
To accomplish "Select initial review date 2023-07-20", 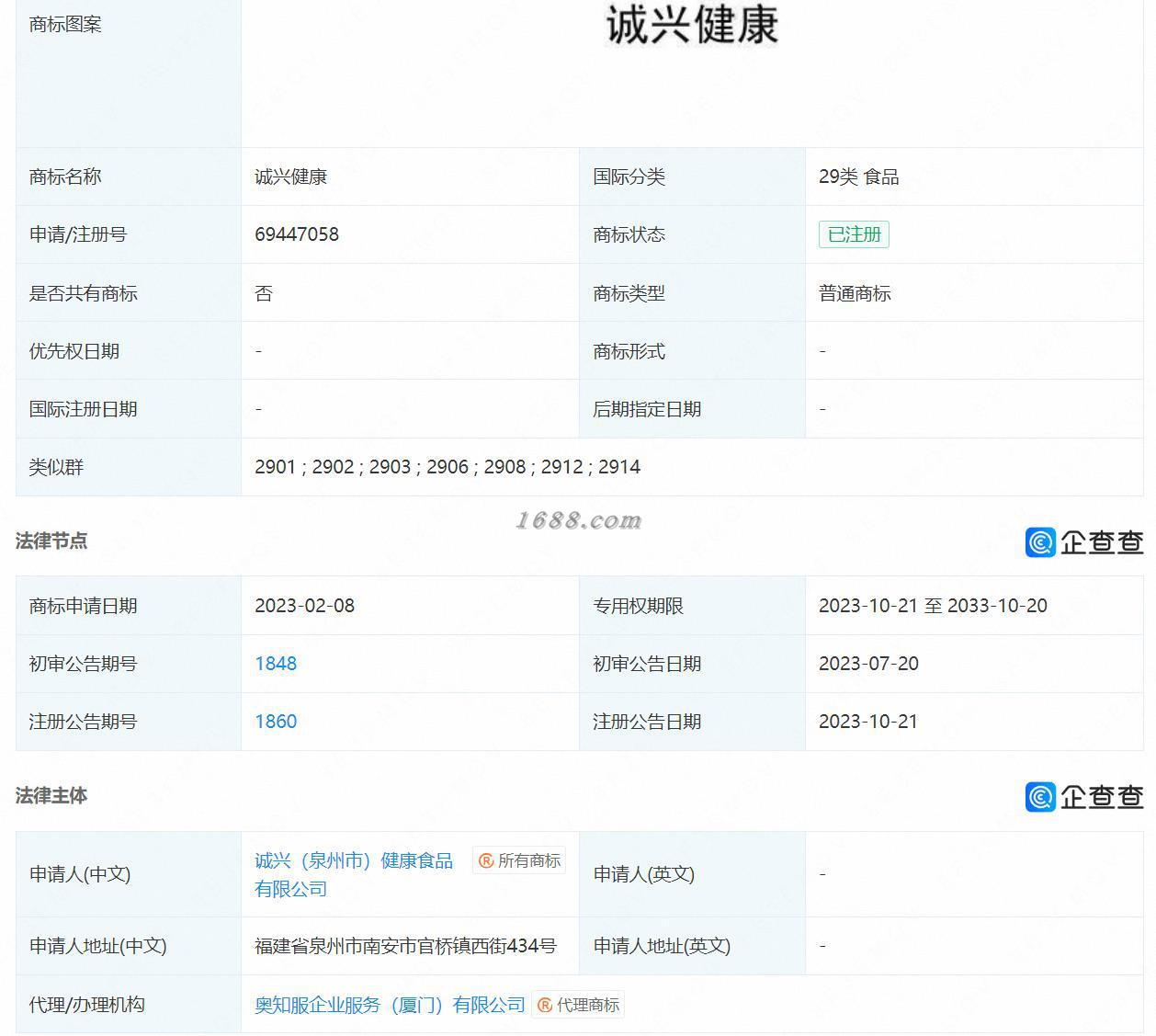I will [x=868, y=664].
